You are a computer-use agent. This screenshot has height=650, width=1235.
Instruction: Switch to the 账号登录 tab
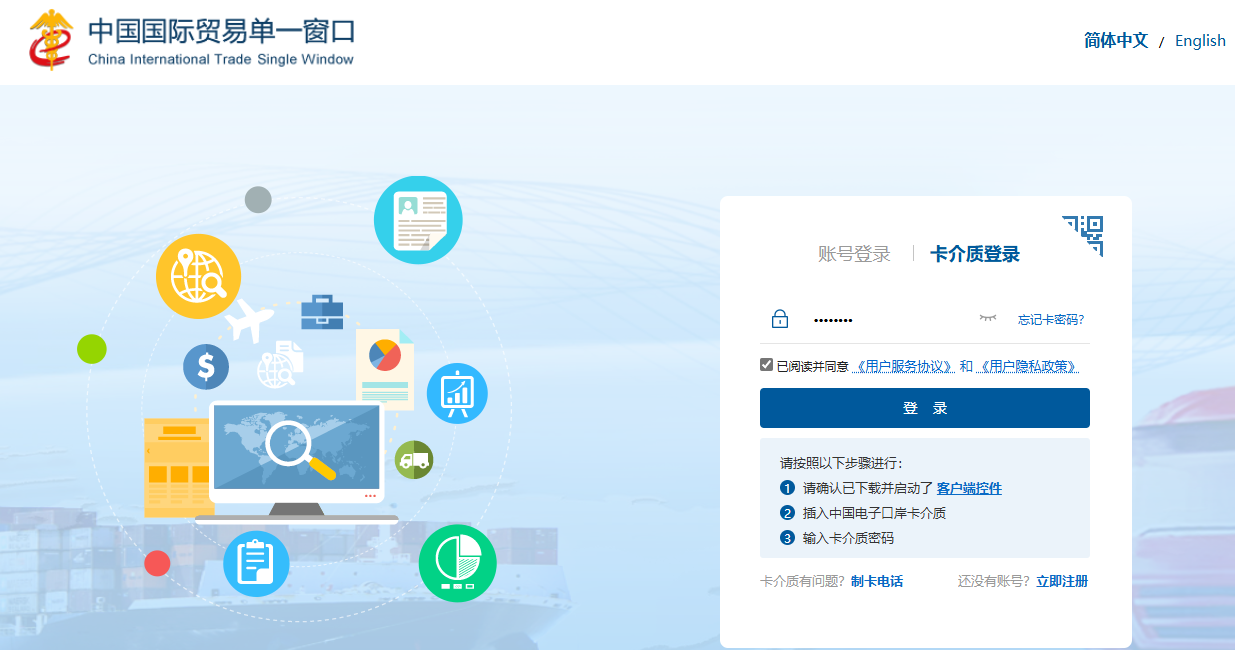(853, 253)
